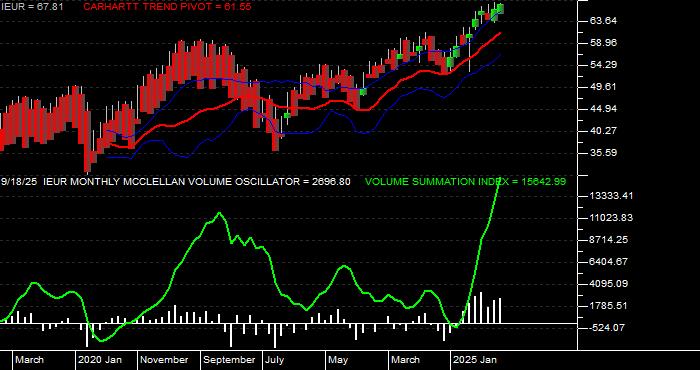The height and width of the screenshot is (370, 700).
Task: Select the May time axis label
Action: 338,360
